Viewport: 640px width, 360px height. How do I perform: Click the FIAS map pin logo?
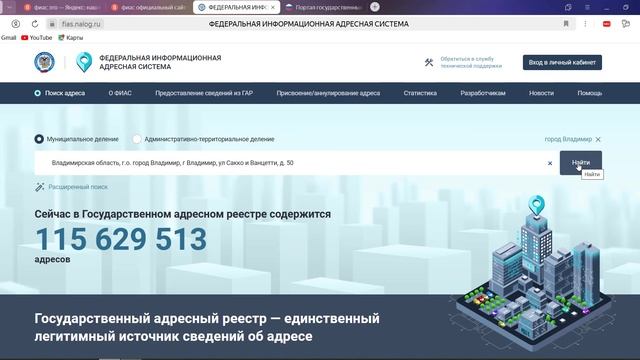[x=84, y=62]
